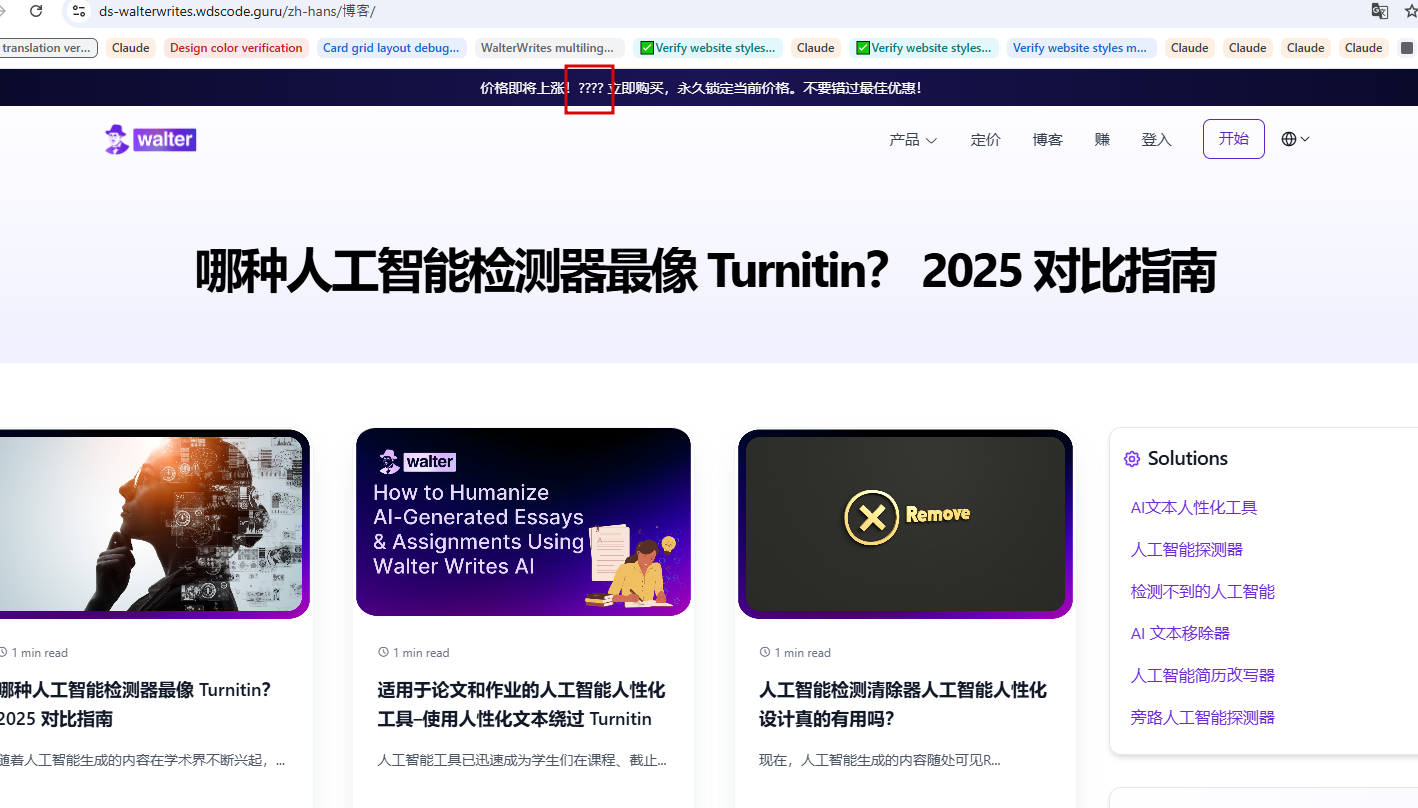Open the first card title '哪种人工智能检测器最像 Turnitin'
The height and width of the screenshot is (808, 1418).
pos(135,704)
